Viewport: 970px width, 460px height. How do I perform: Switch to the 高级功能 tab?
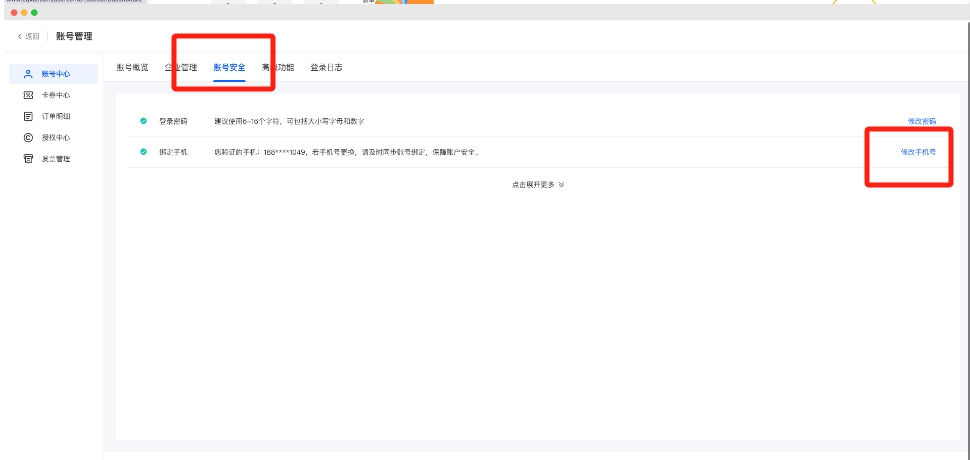278,67
